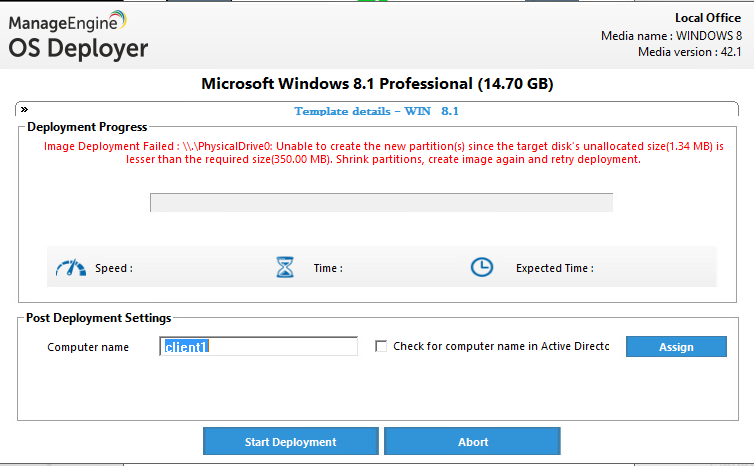
Task: Open the Template details - WIN 8.1 link
Action: point(377,111)
